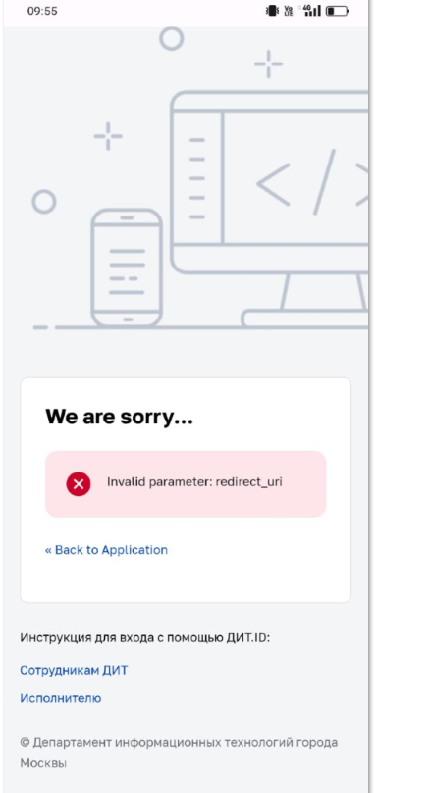Screen dimensions: 445x793
Task: Click the red error X icon
Action: coord(78,484)
